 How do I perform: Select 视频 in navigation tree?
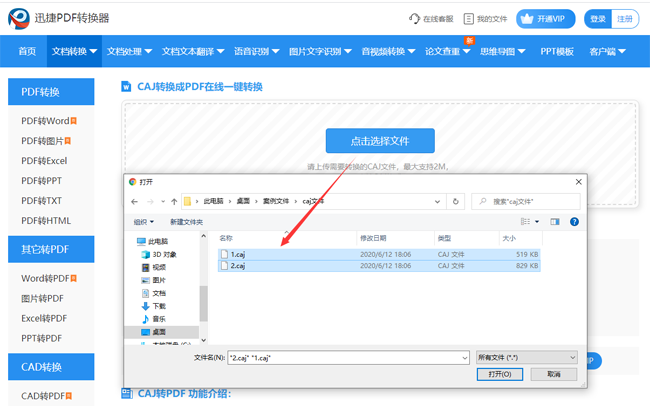154,267
